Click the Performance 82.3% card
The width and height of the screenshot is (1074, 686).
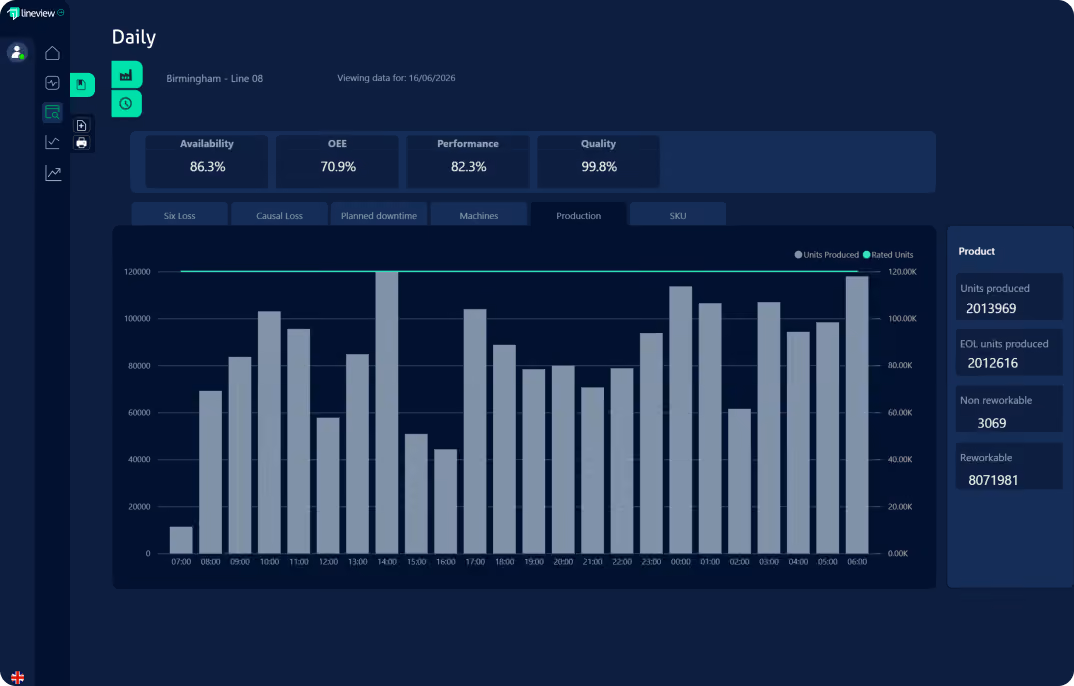tap(468, 162)
